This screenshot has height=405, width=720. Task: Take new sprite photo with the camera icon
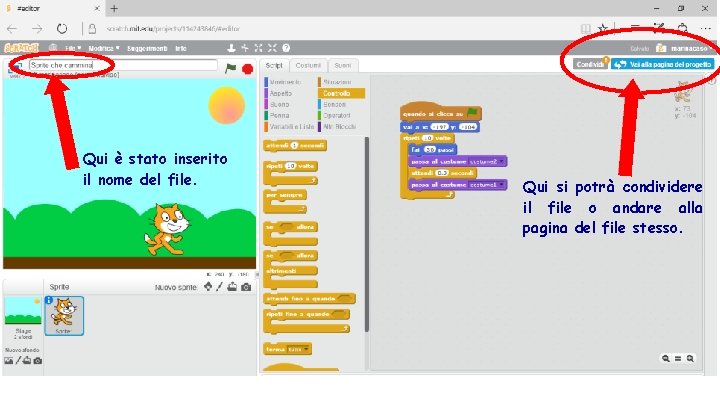coord(246,287)
